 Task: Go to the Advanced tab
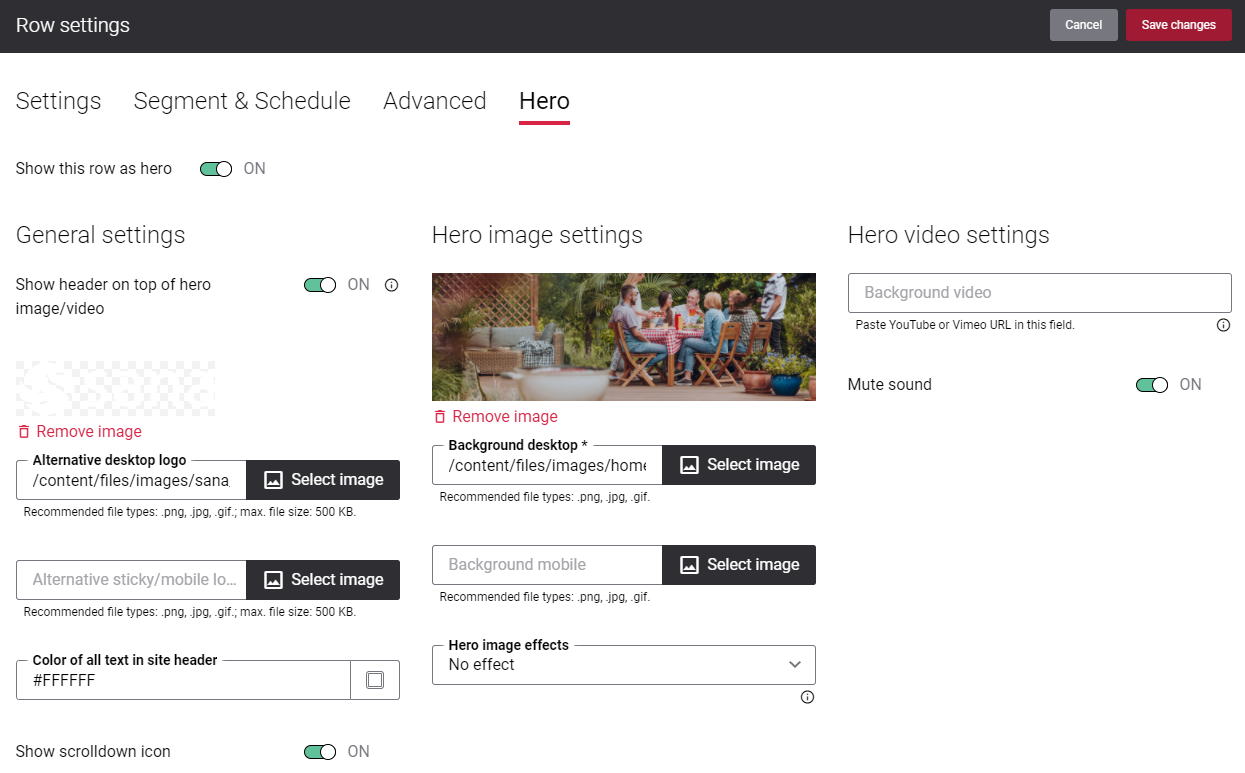point(435,101)
